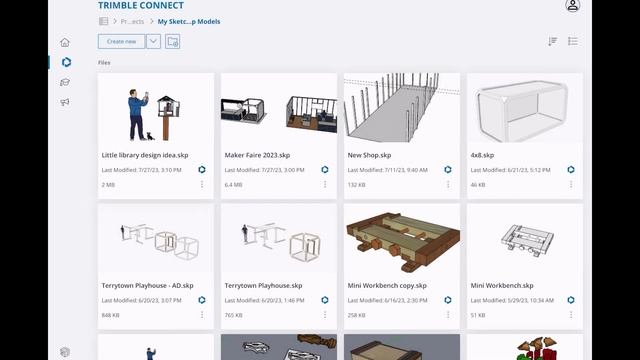Viewport: 640px width, 360px height.
Task: Go to Projects in breadcrumb
Action: [x=132, y=22]
